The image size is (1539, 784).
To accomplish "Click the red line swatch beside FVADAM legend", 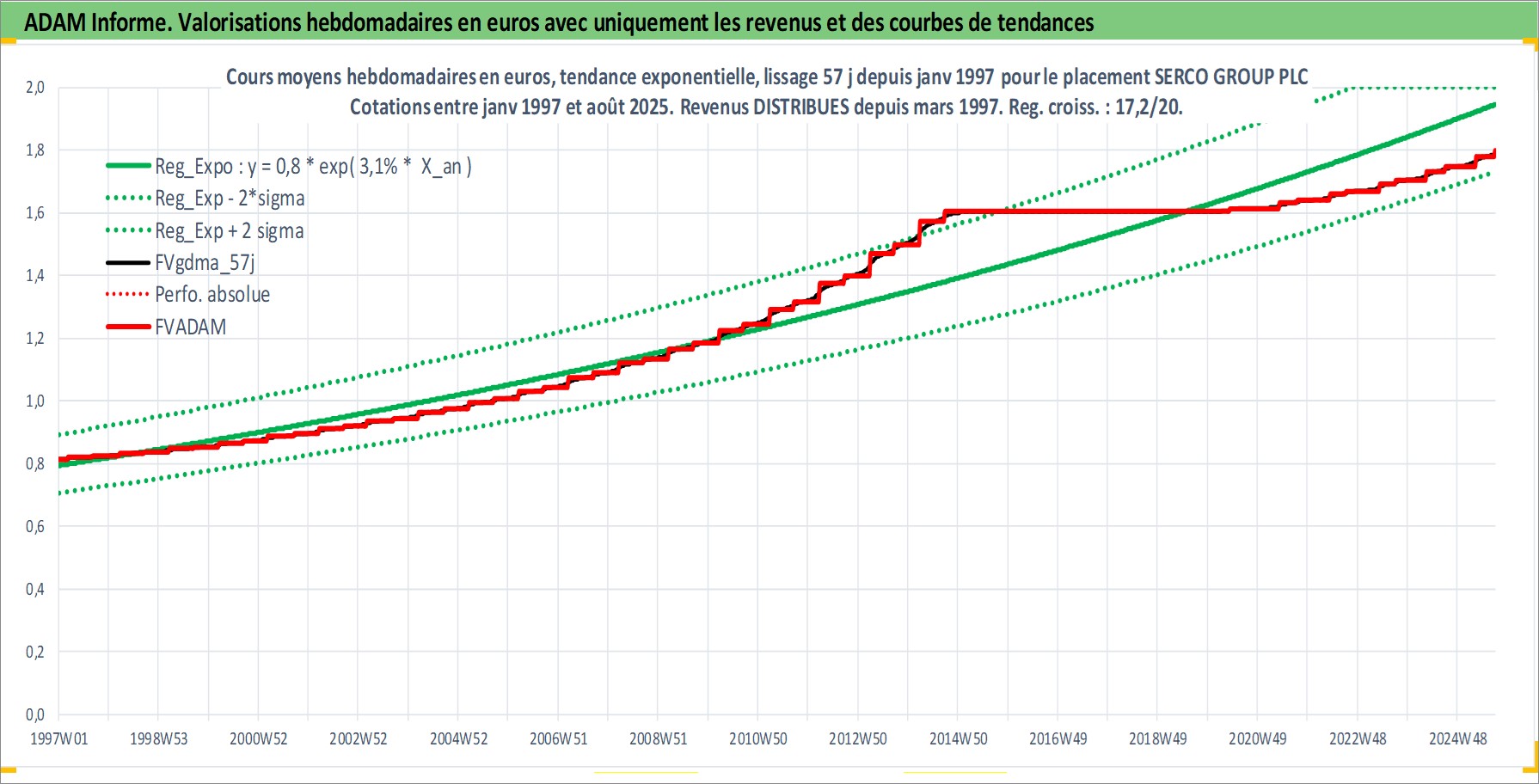I will pos(128,327).
